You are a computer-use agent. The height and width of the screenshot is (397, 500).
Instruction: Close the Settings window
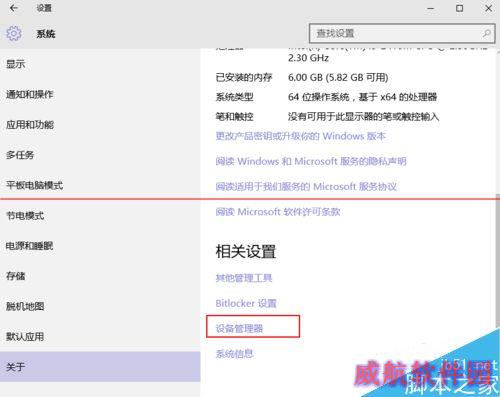click(x=489, y=8)
